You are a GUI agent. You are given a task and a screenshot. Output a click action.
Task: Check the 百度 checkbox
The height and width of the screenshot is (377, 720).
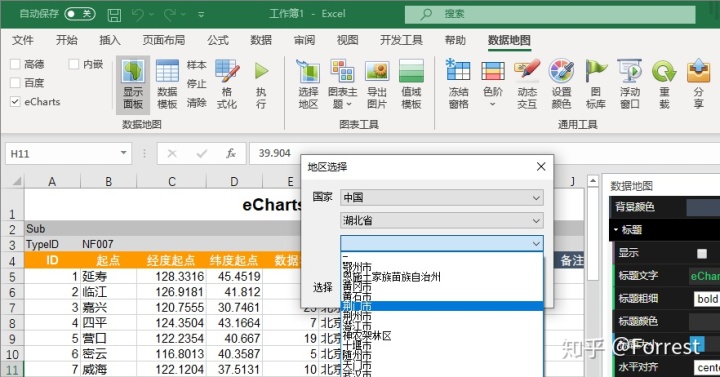pos(15,83)
